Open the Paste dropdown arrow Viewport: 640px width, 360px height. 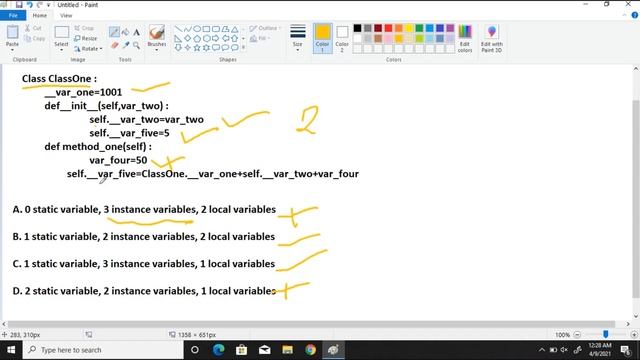pos(12,49)
